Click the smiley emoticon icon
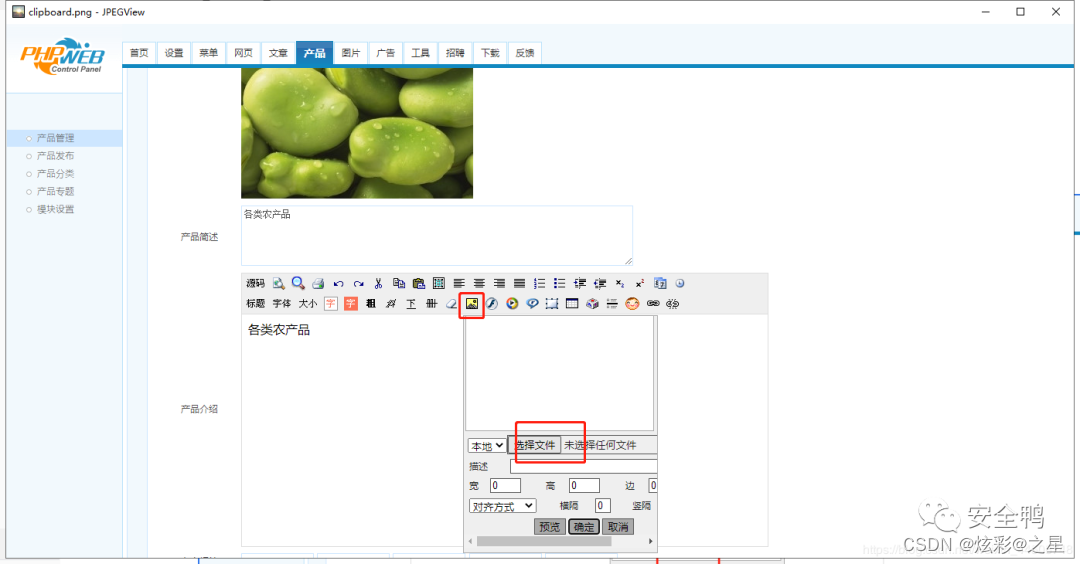The height and width of the screenshot is (564, 1080). click(632, 304)
